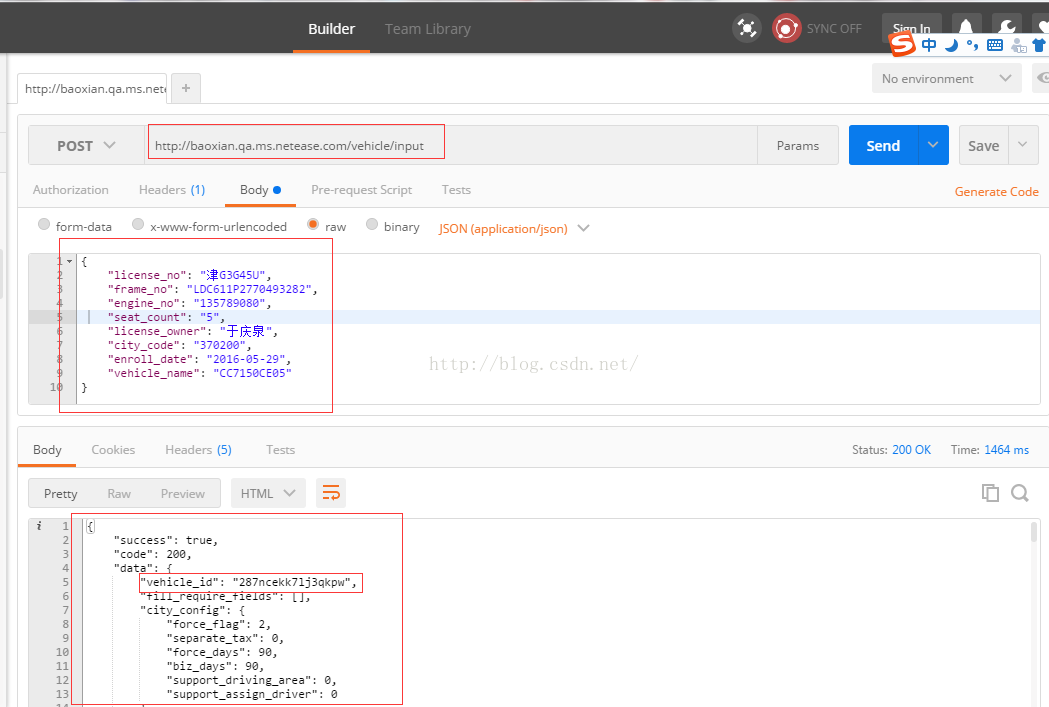The image size is (1049, 707).
Task: Open the No environment dropdown
Action: 946,78
